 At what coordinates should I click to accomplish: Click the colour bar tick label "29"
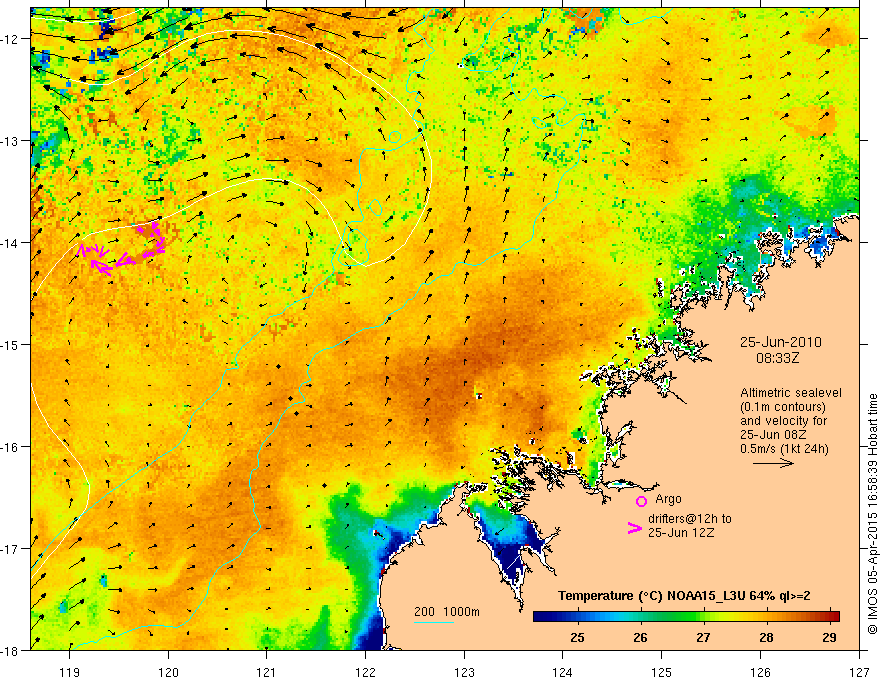[x=829, y=637]
